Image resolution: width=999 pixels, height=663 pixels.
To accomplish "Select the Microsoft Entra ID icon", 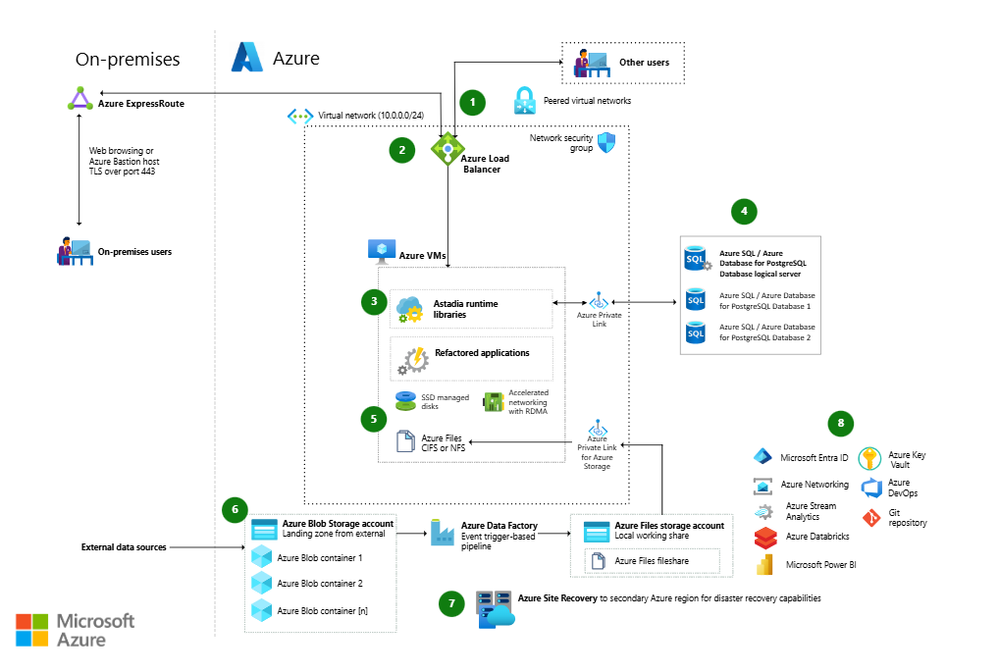I will [763, 457].
